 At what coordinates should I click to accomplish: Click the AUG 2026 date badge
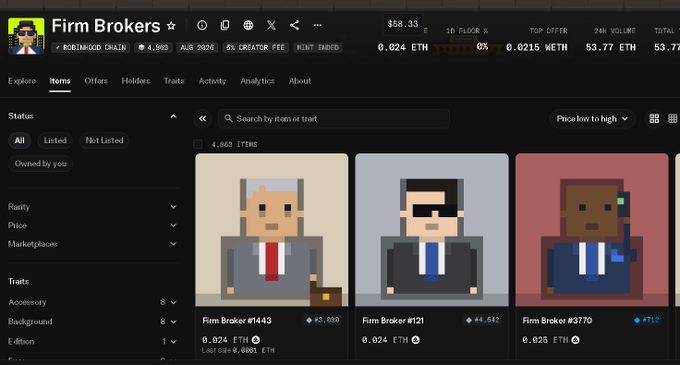pyautogui.click(x=197, y=48)
